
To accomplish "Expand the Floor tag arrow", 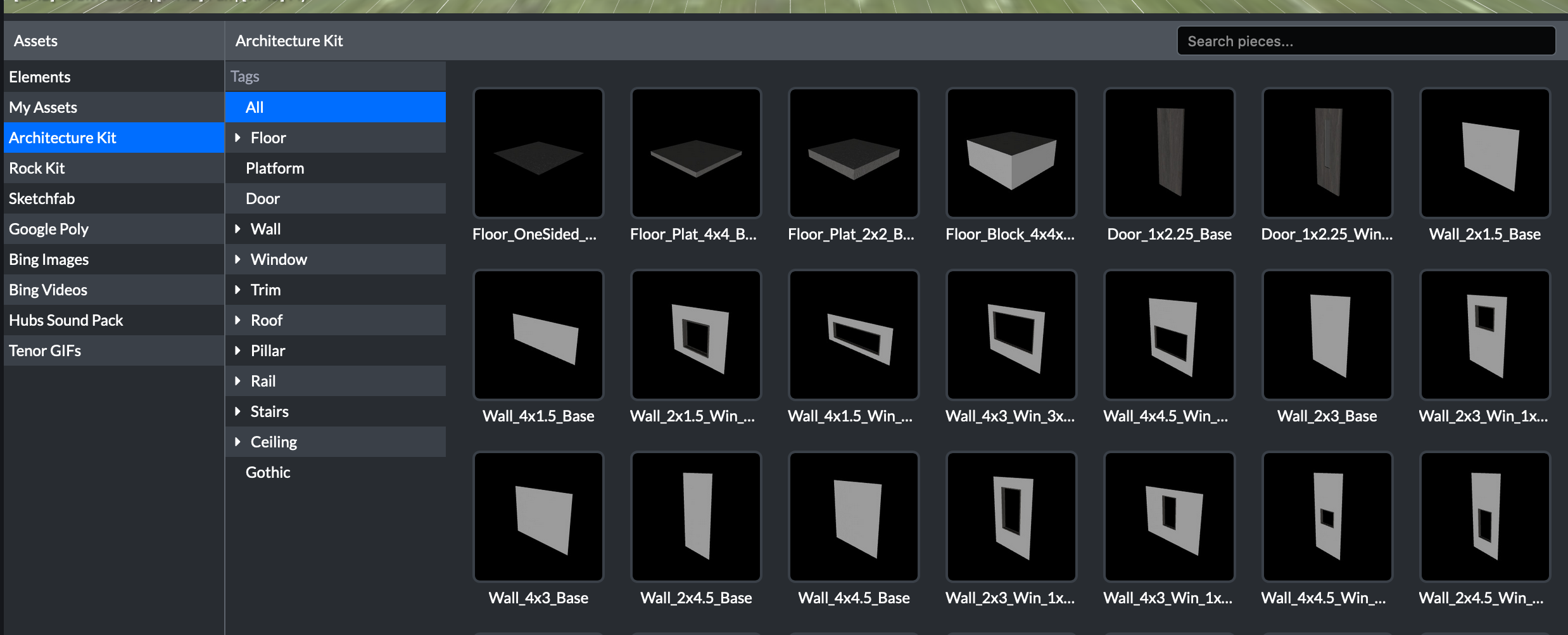I will 238,138.
